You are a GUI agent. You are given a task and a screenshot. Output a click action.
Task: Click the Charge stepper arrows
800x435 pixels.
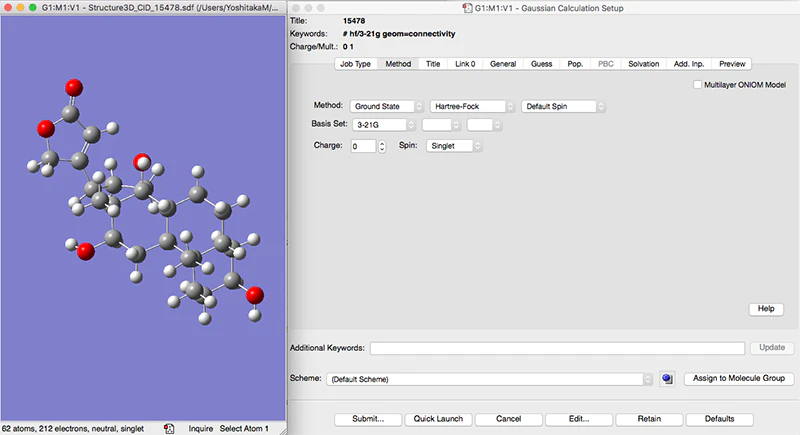coord(382,146)
